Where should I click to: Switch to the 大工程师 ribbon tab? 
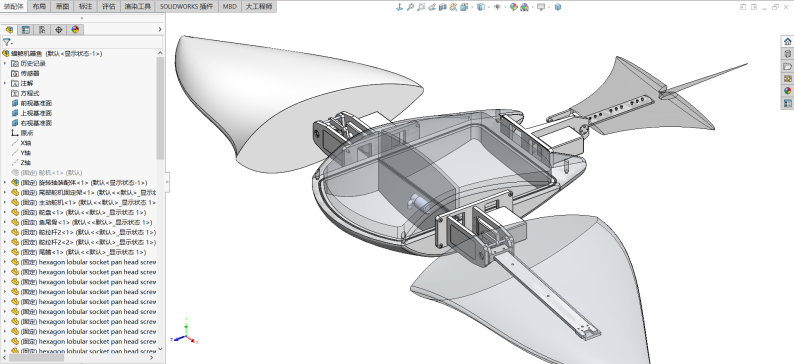click(259, 7)
